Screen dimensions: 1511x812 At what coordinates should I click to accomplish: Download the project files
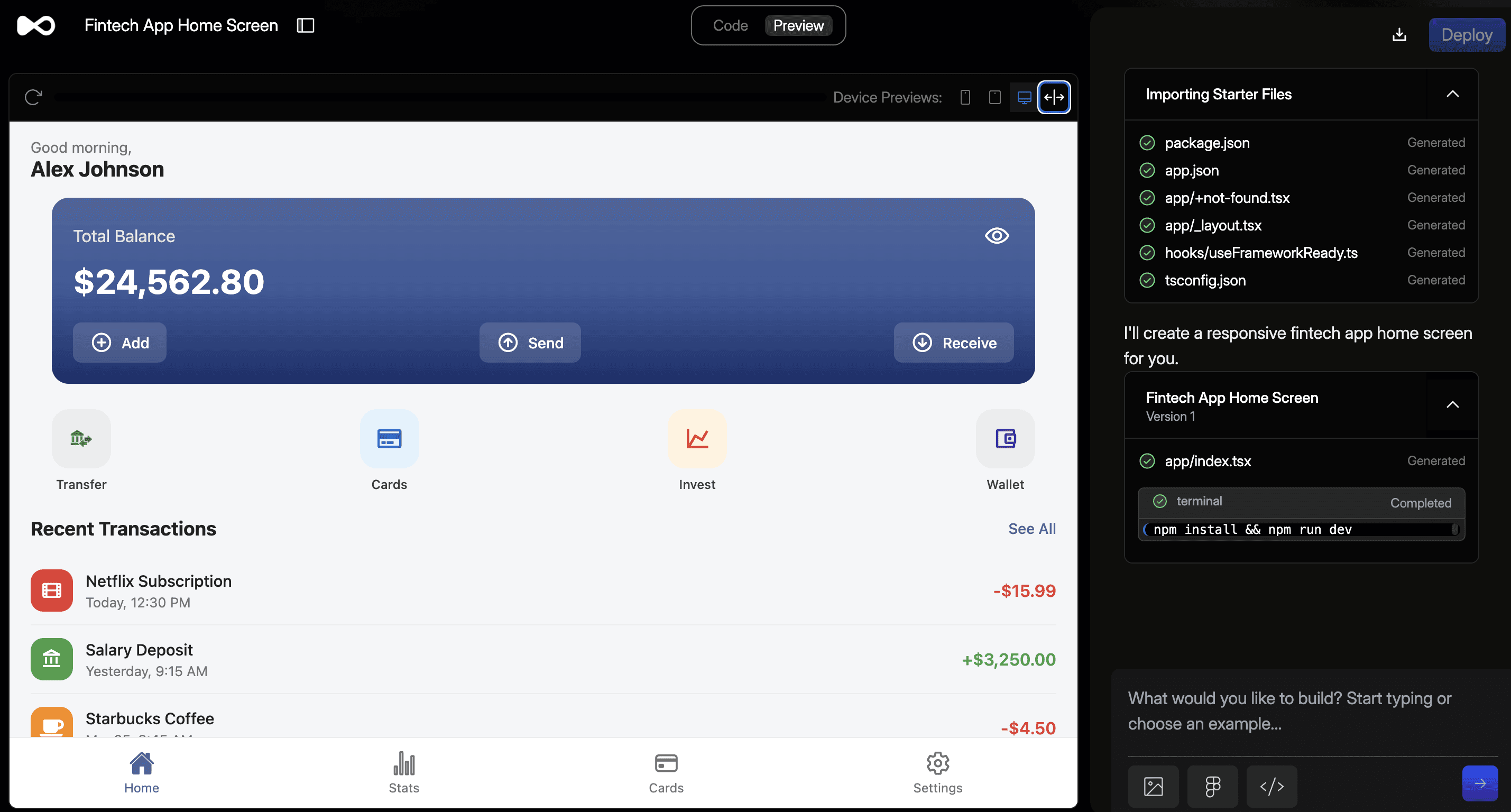point(1399,34)
